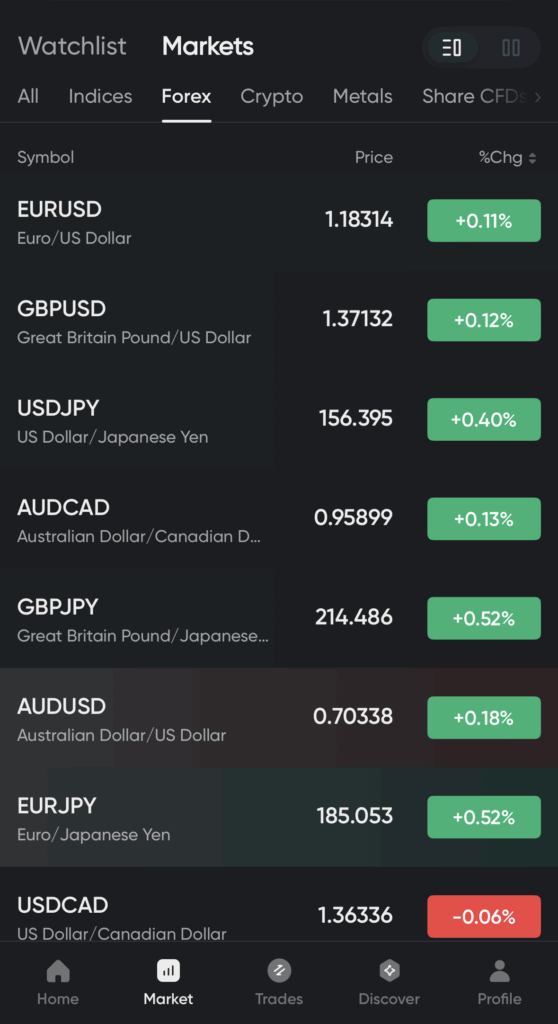Show the All markets tab

click(x=28, y=97)
